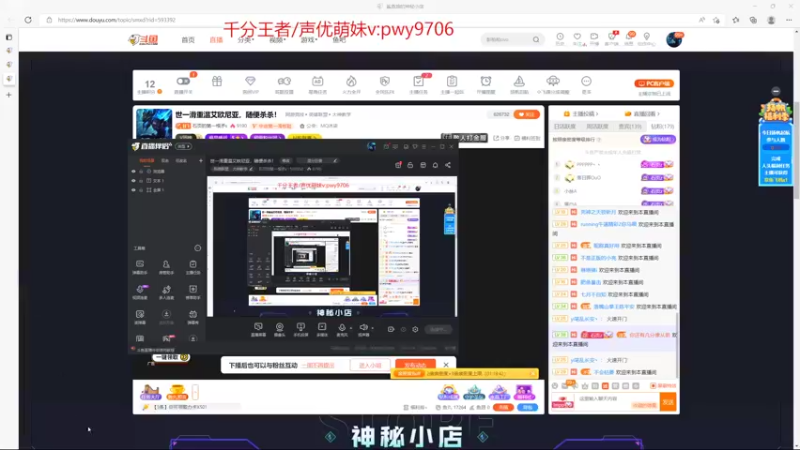800x450 pixels.
Task: Close the 下播后也可以与粉丝互动 popup
Action: coord(446,365)
